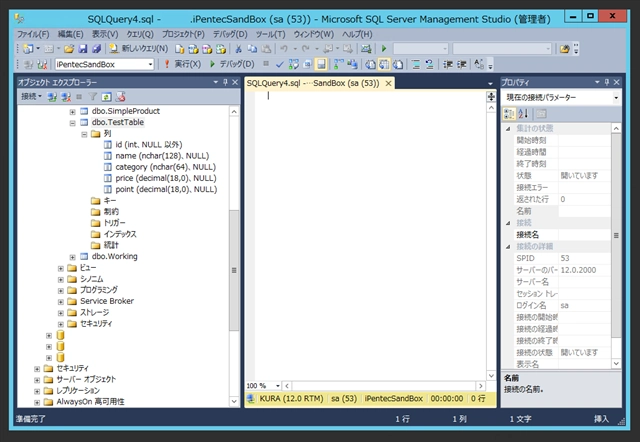Click the query editor horizontal scrollbar
Screen dimensions: 640x442
[384, 386]
